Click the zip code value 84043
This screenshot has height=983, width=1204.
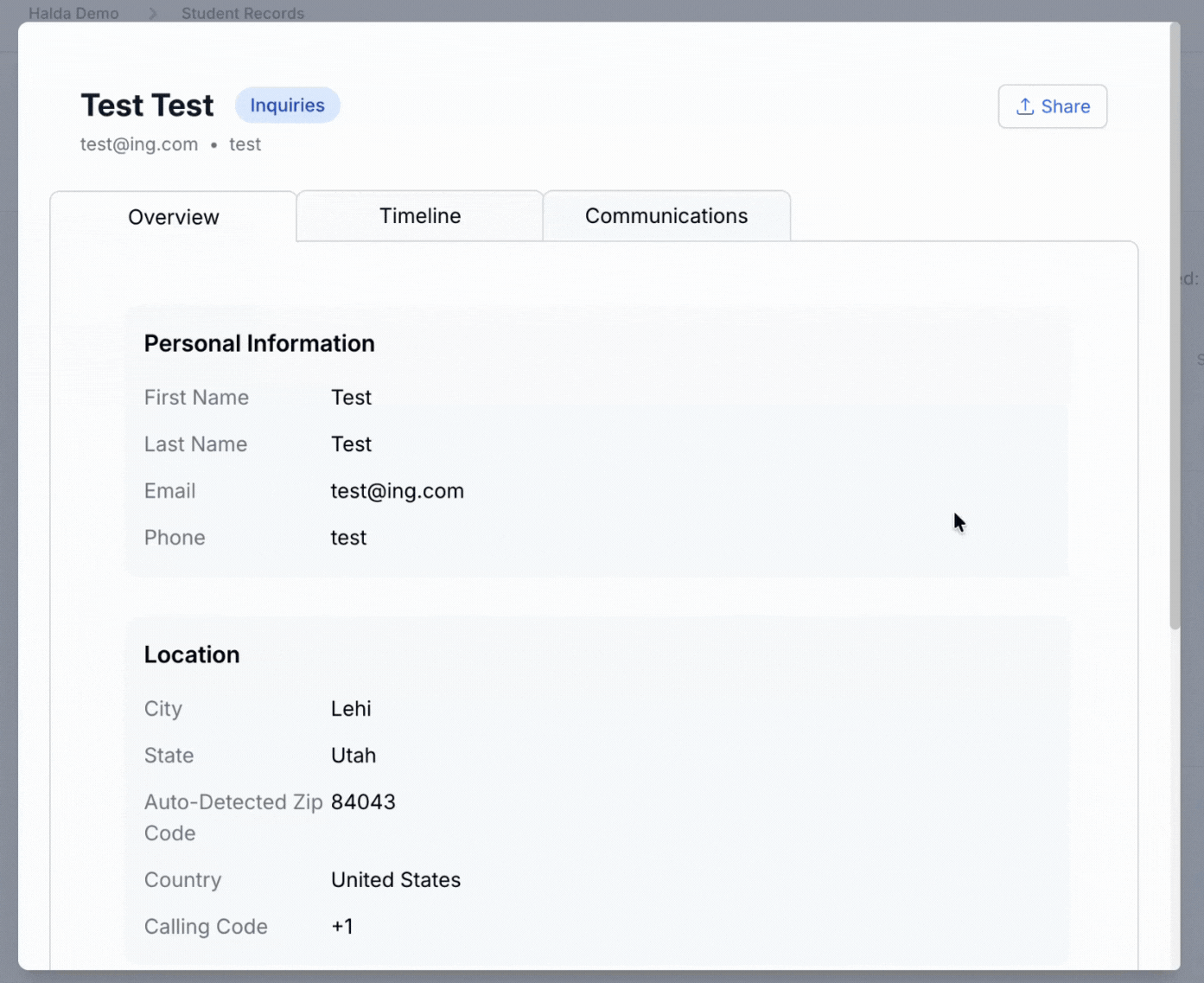[x=363, y=802]
